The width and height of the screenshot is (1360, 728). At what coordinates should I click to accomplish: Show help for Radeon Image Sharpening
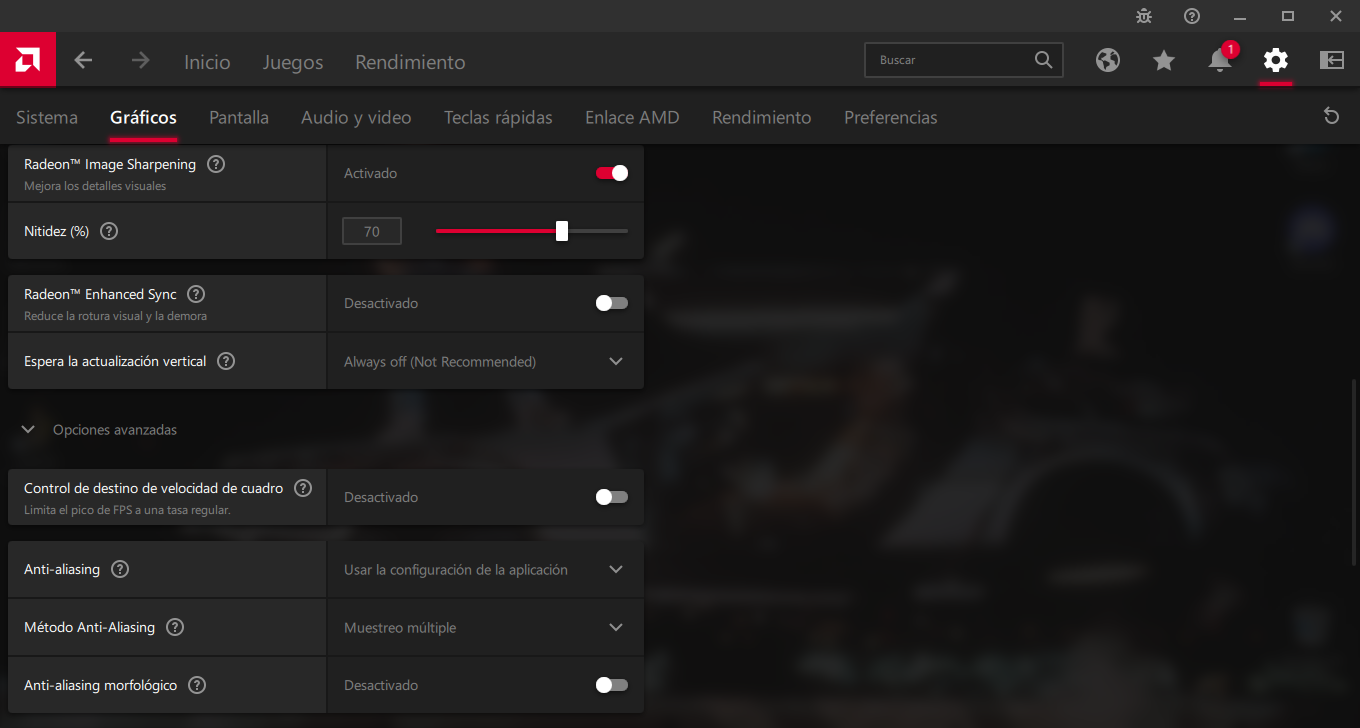[x=216, y=164]
